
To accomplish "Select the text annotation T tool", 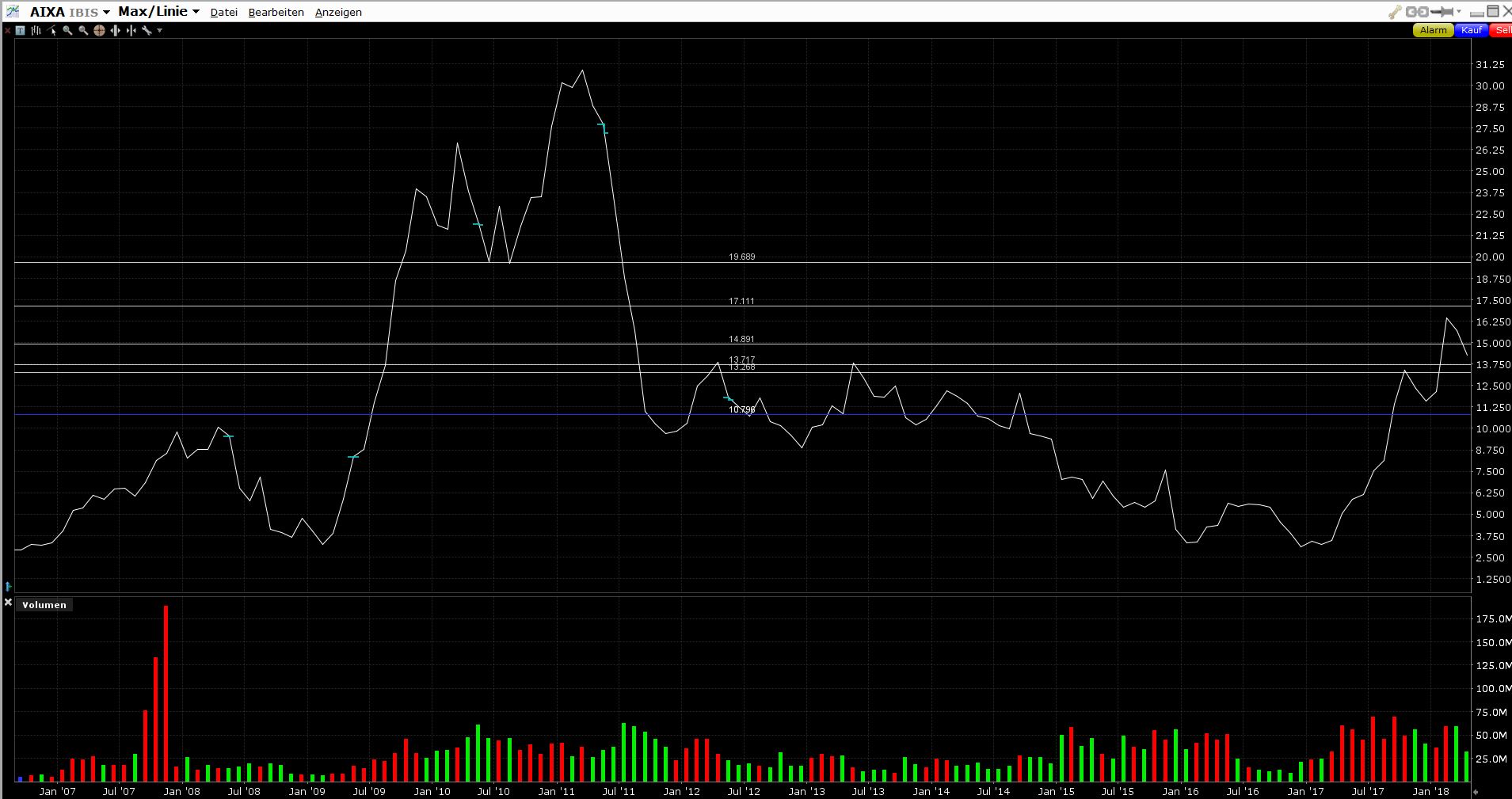I will pos(21,31).
